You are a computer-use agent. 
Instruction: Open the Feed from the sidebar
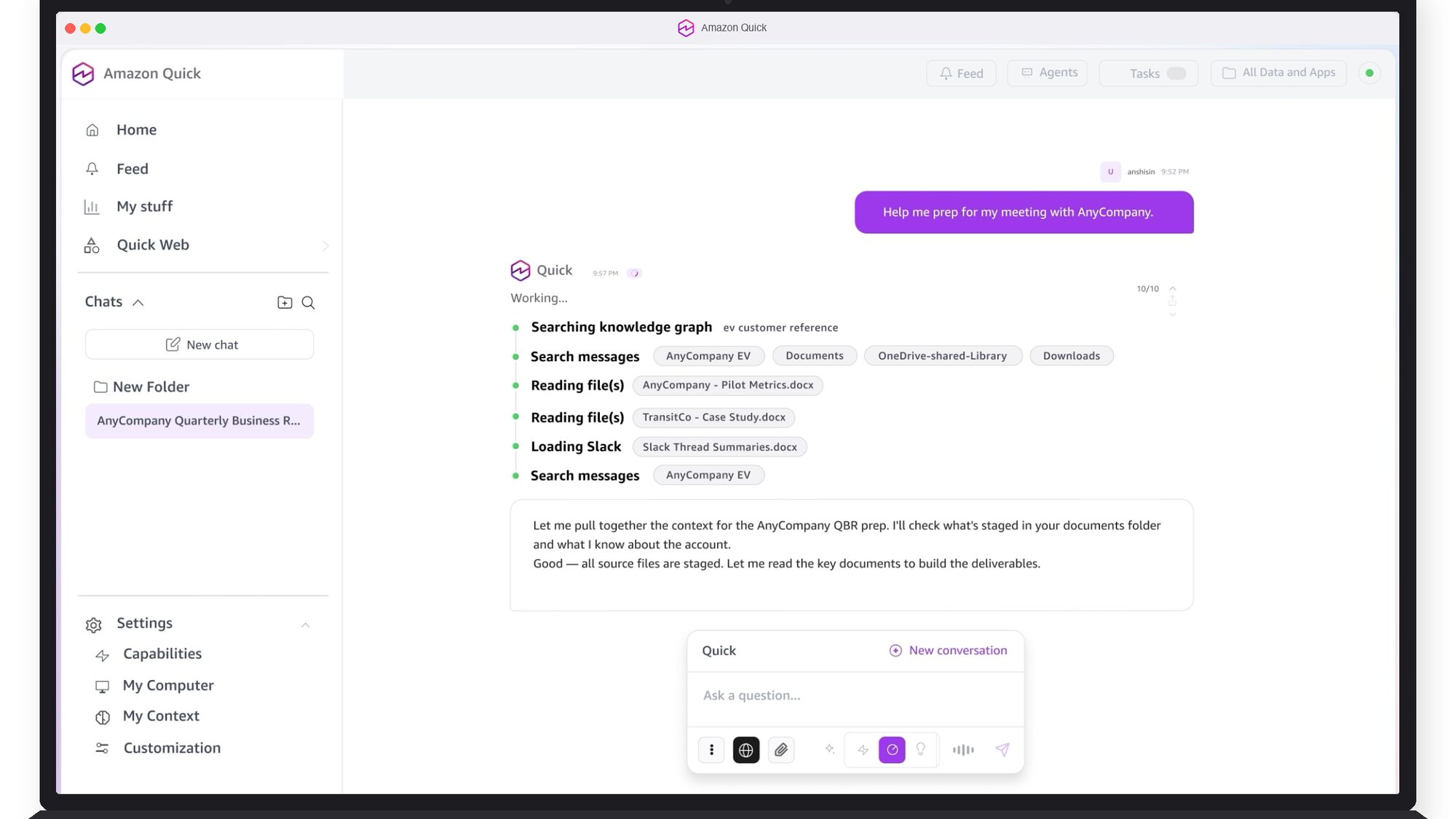click(x=132, y=168)
